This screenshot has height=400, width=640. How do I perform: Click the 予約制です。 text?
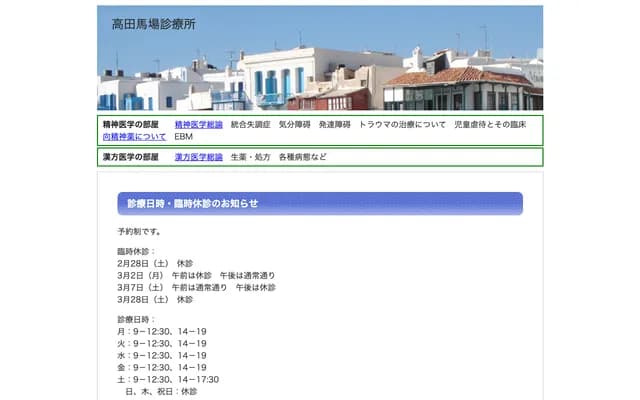[x=139, y=231]
